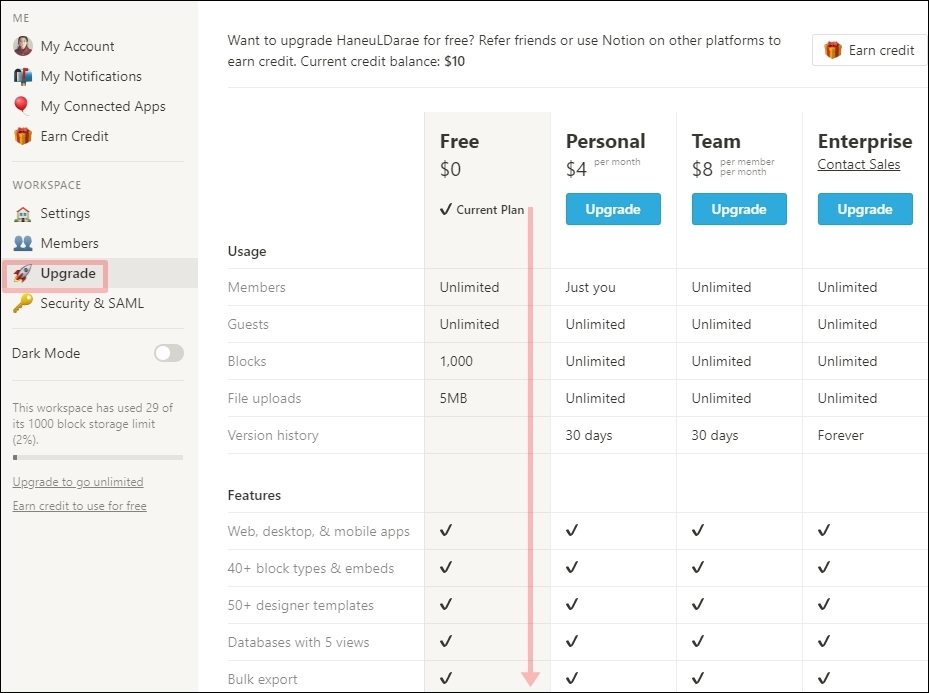
Task: Click the rocket icon next to Upgrade
Action: 23,273
